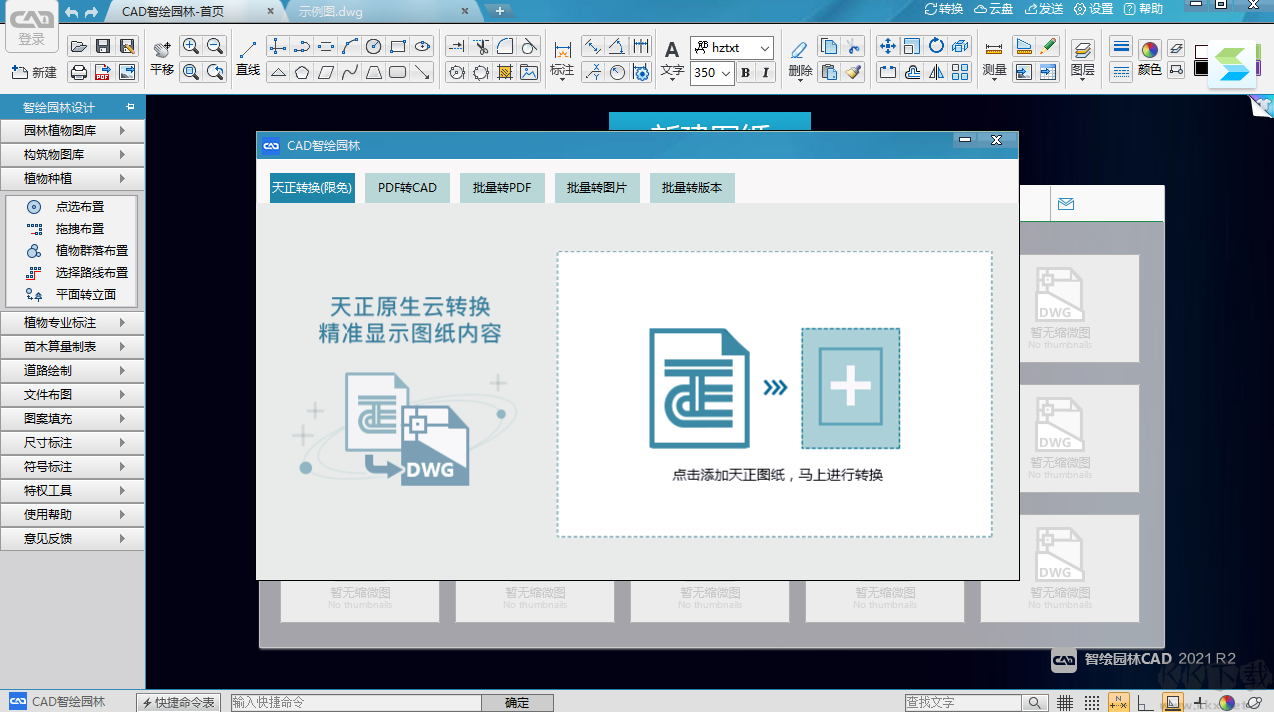This screenshot has width=1274, height=712.
Task: Click the zoom in magnifier icon
Action: (190, 47)
